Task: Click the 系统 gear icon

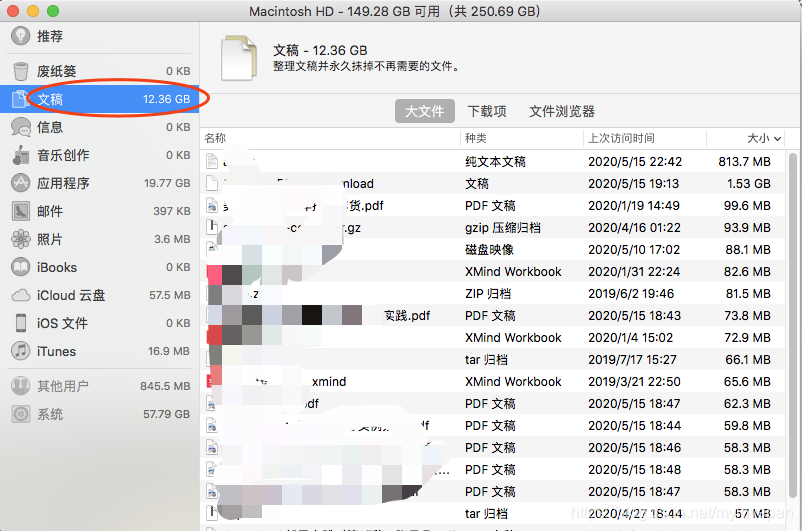Action: [20, 414]
